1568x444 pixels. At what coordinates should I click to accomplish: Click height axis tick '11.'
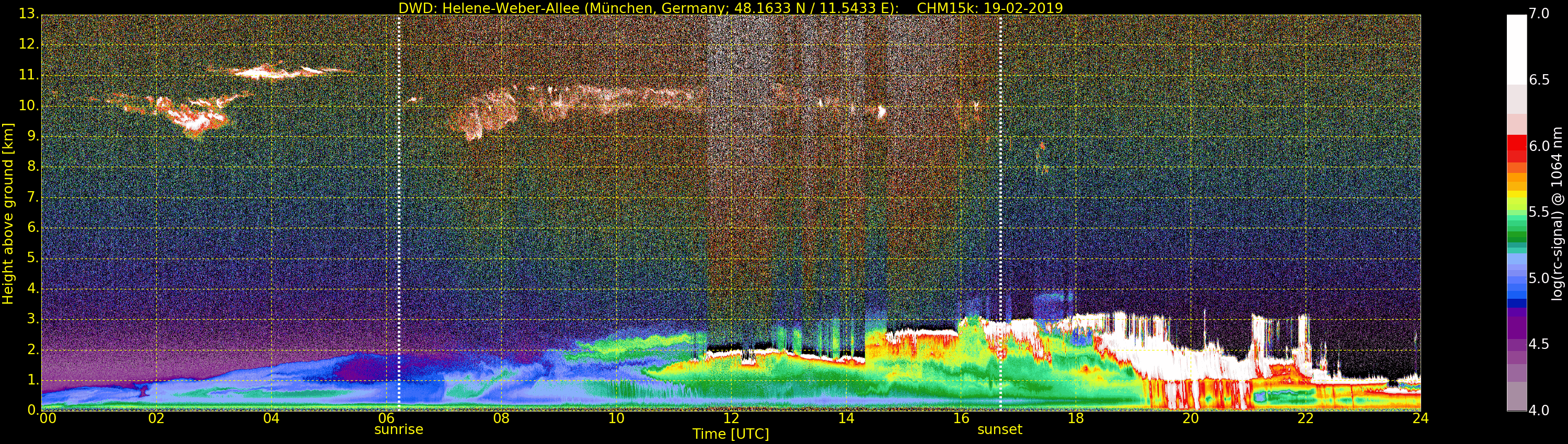click(x=29, y=74)
